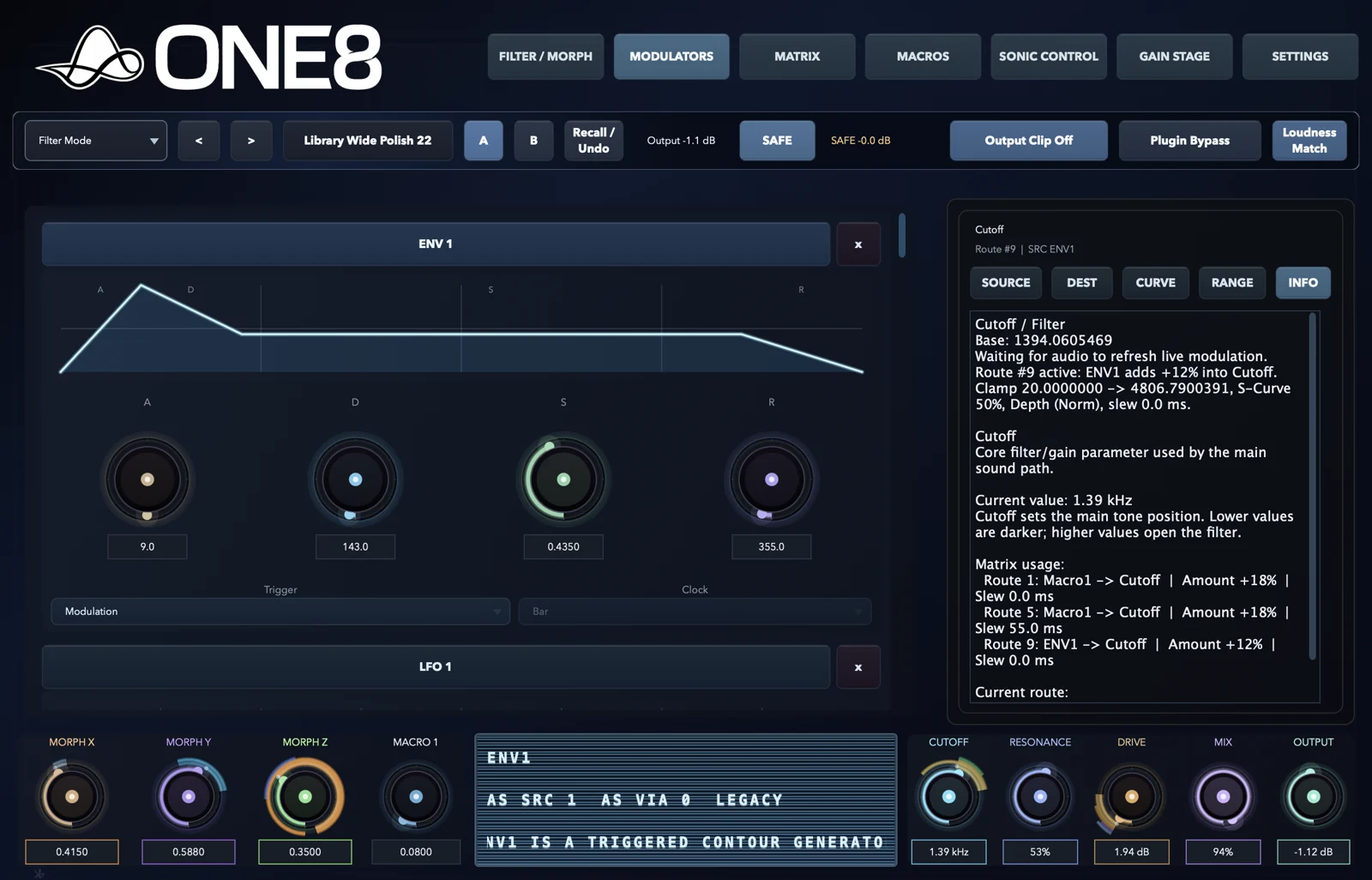Screen dimensions: 1372x880
Task: Show the RANGE route section
Action: point(1232,283)
